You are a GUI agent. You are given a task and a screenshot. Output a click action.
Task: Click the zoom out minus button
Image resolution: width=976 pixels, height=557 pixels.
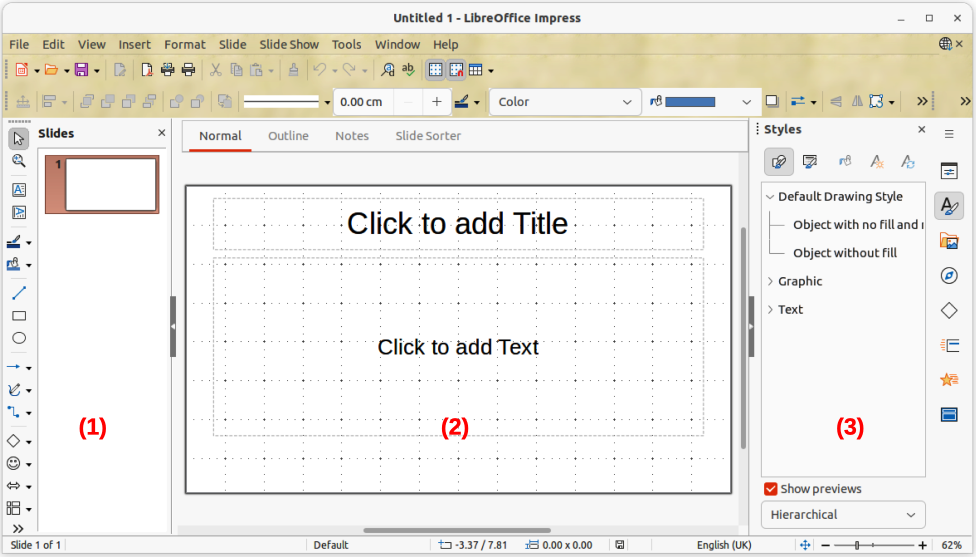coord(825,545)
